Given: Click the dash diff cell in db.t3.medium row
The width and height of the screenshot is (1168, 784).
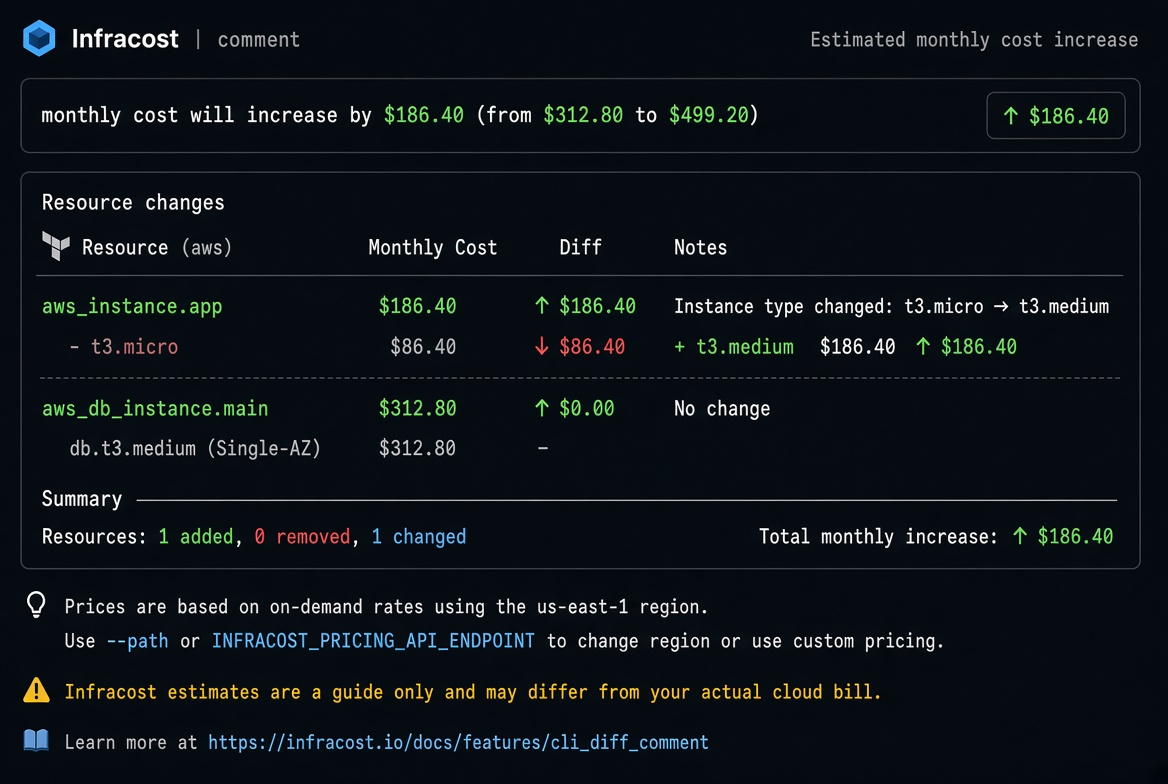Looking at the screenshot, I should coord(543,448).
